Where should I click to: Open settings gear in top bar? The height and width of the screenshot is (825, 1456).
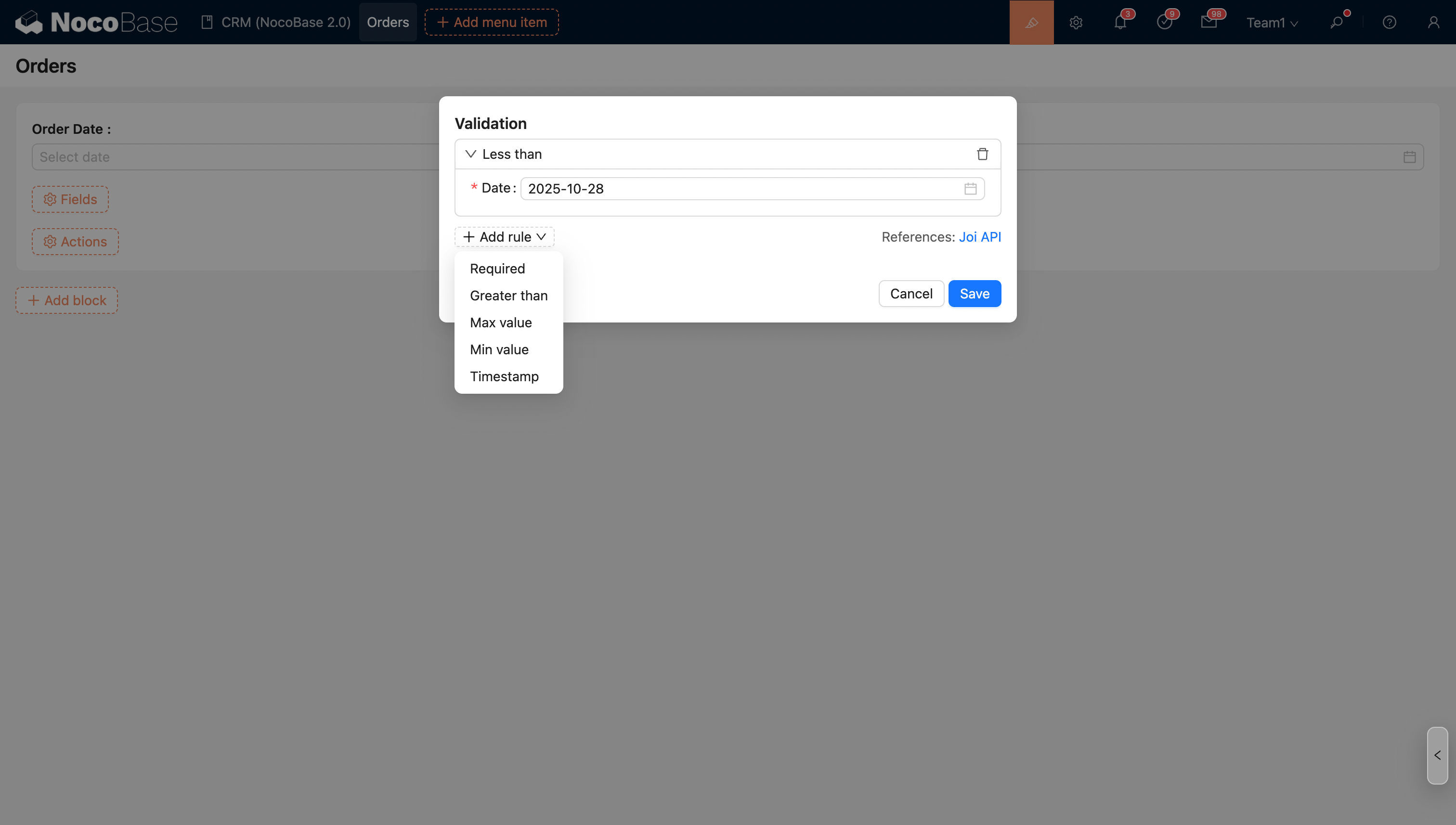[x=1076, y=23]
